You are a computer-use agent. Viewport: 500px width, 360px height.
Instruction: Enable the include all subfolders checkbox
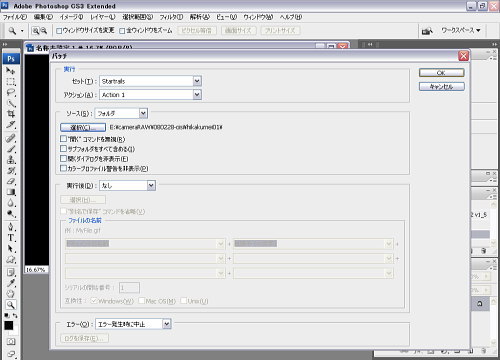63,149
